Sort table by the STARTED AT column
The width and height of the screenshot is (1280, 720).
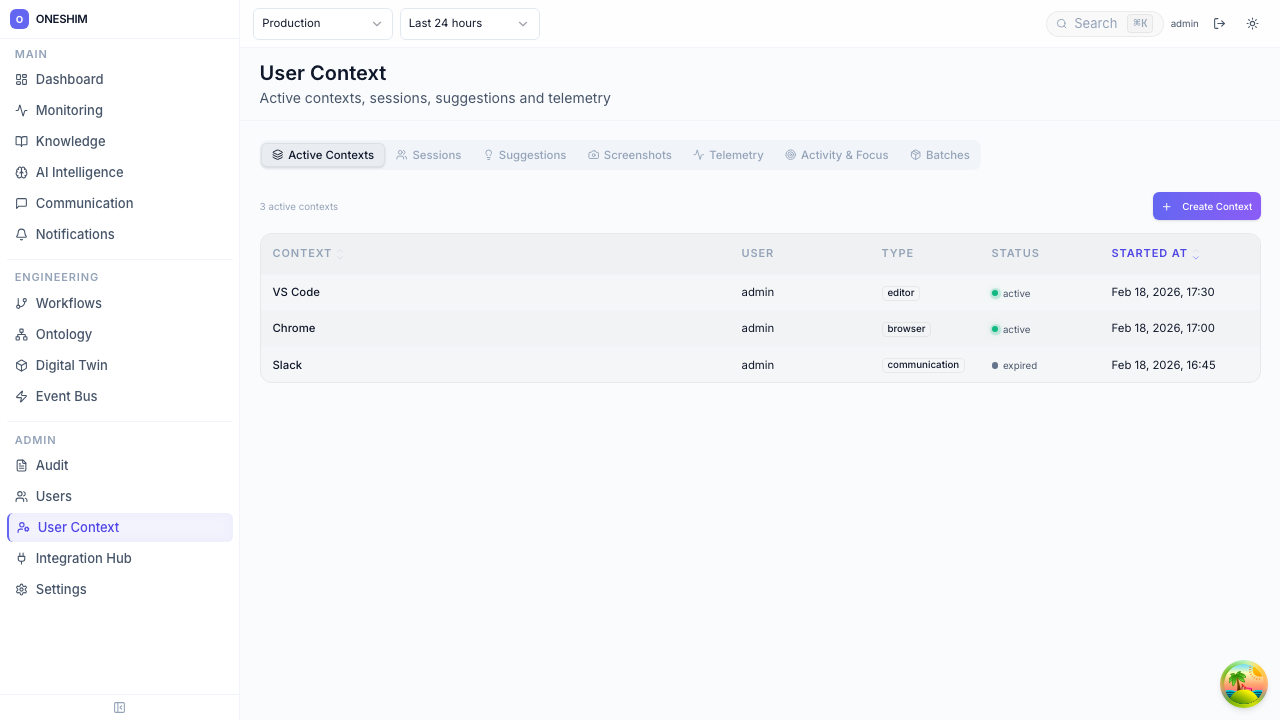[1148, 253]
